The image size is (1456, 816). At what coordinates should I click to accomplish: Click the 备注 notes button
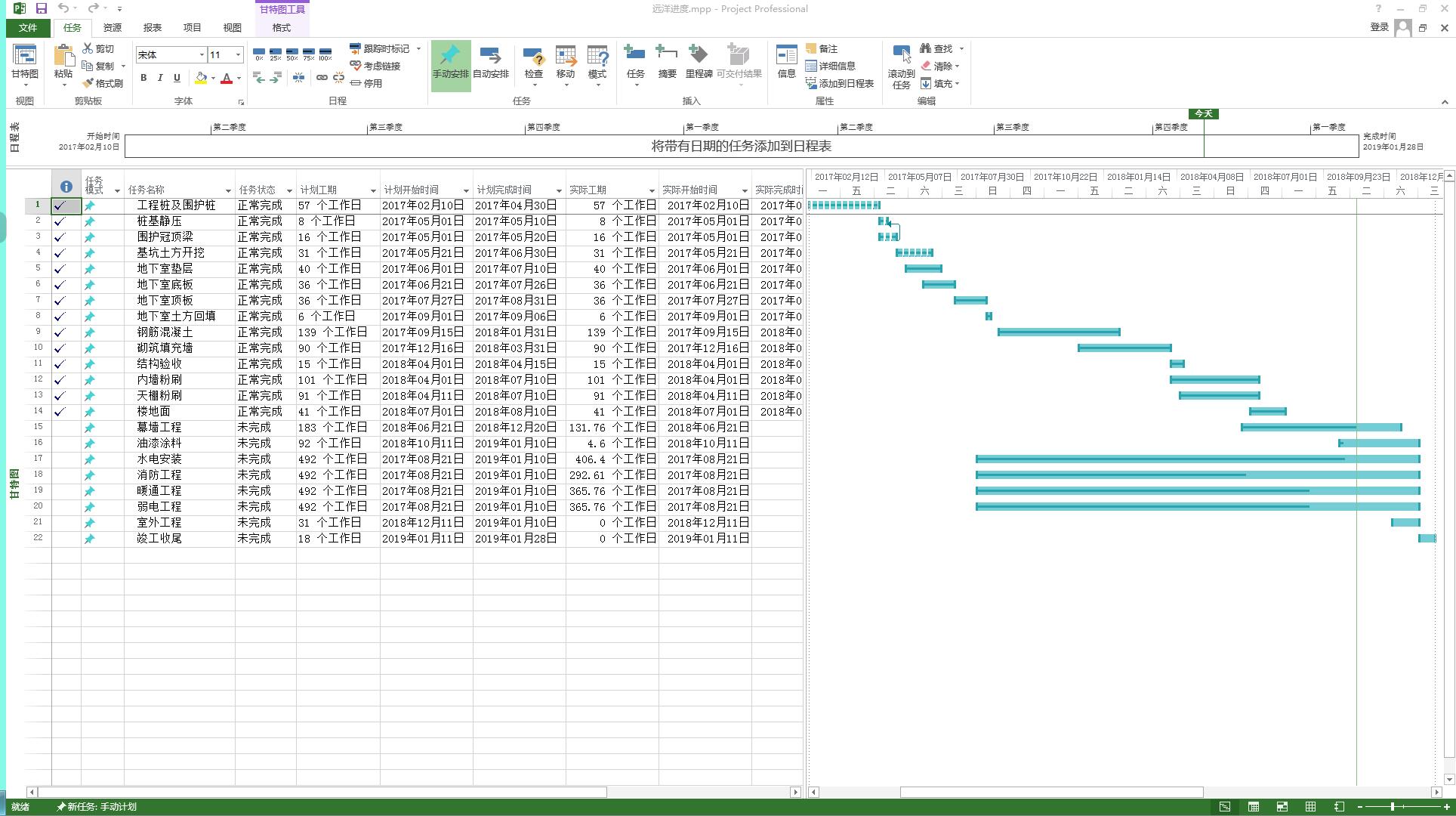(x=822, y=48)
